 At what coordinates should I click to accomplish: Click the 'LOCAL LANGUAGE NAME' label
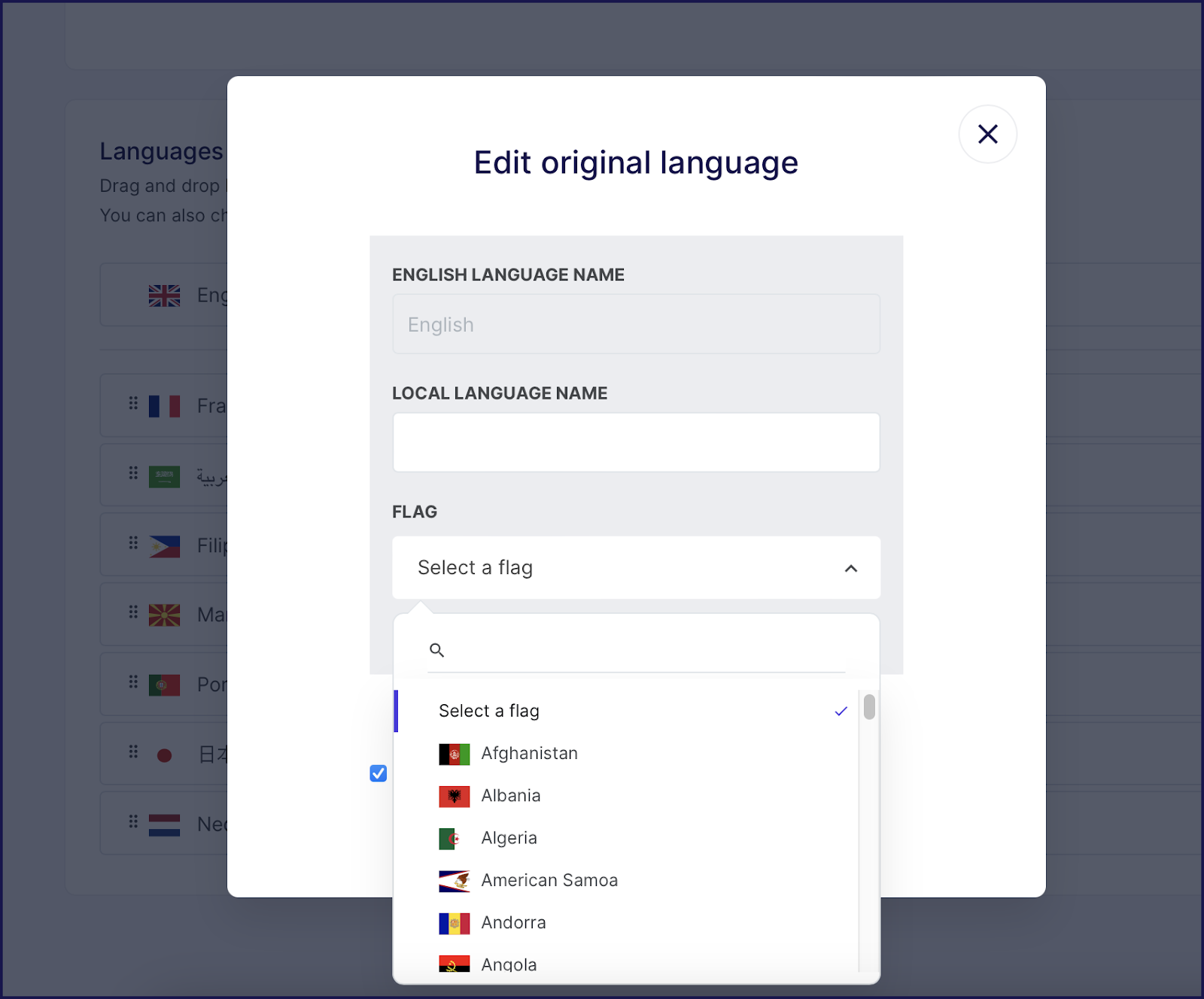pos(500,393)
